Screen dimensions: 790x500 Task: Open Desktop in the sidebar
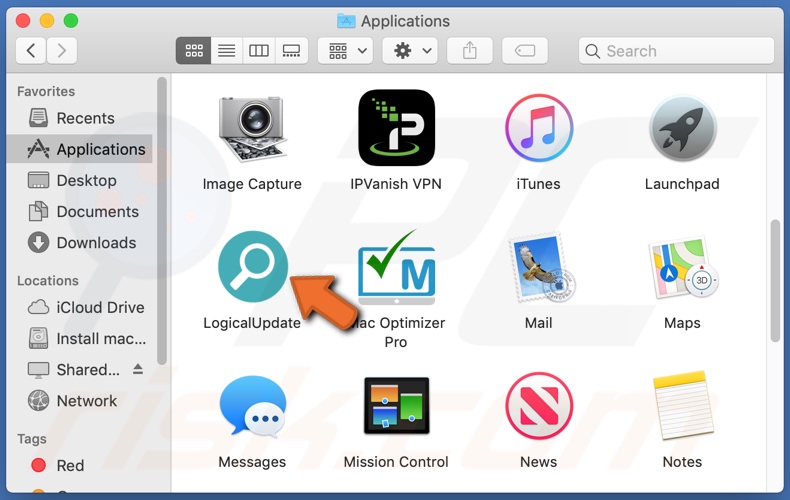click(80, 180)
